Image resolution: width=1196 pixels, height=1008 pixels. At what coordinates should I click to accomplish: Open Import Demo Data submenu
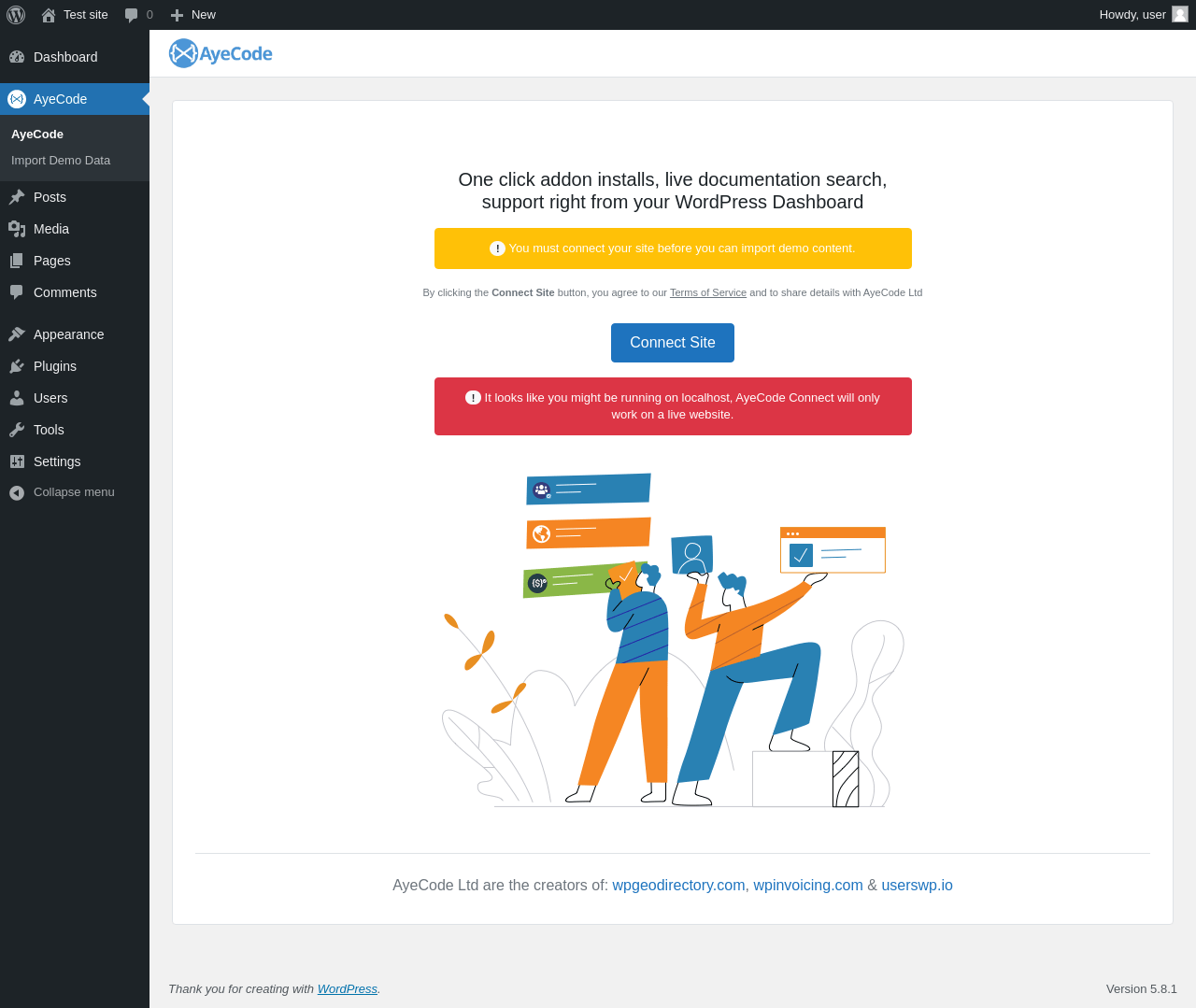click(x=61, y=161)
